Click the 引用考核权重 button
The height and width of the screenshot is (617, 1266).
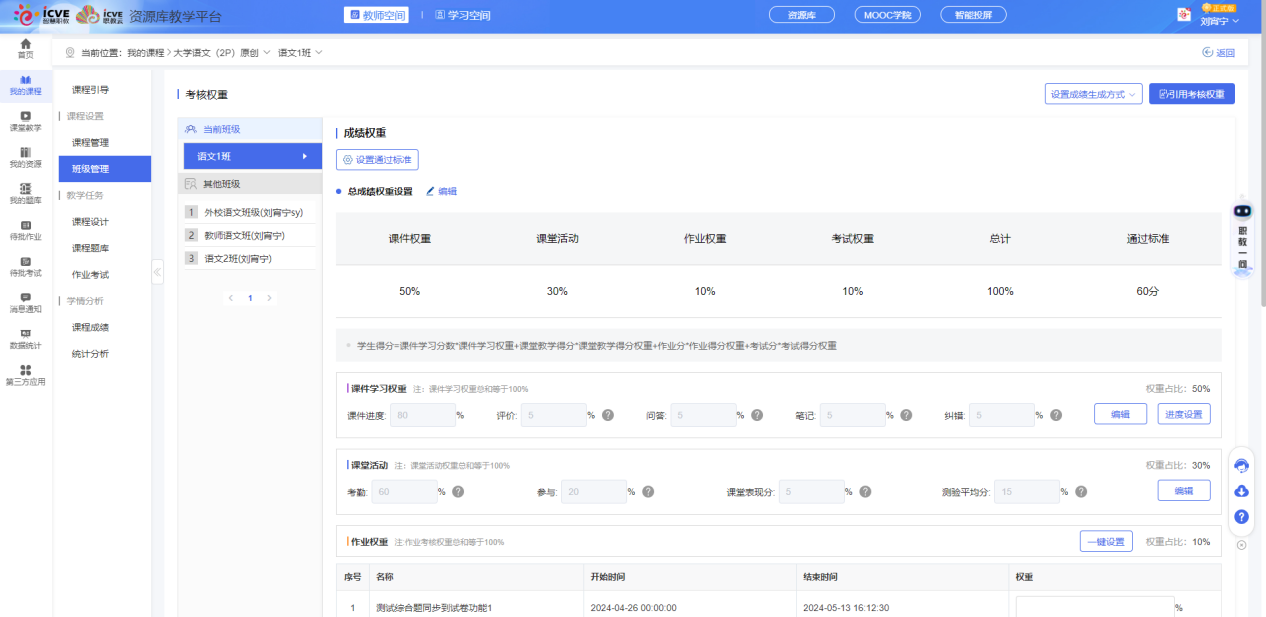click(x=1190, y=93)
